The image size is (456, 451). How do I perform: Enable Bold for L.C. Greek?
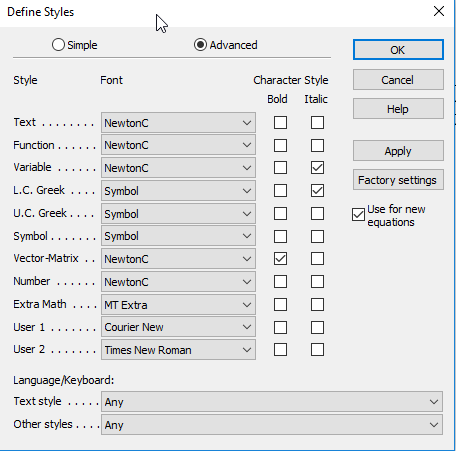280,191
